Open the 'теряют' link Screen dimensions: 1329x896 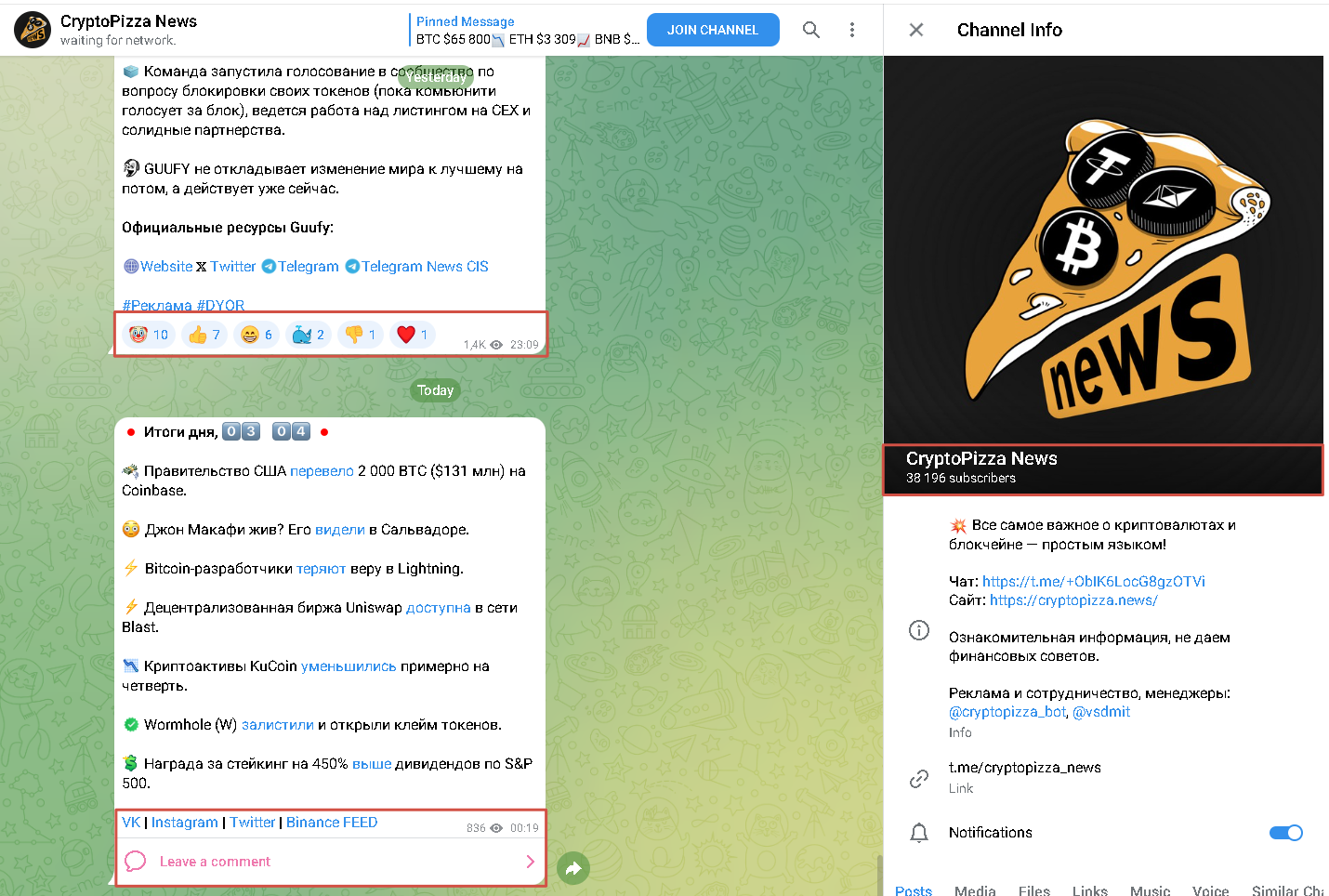pos(322,569)
